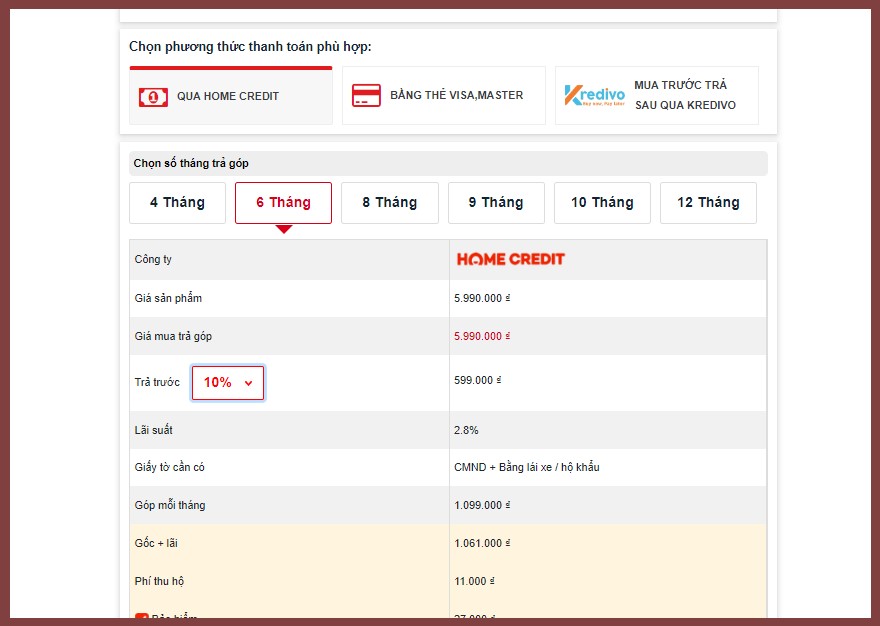Click Chọn phương thức thanh toán phù hợp heading
The width and height of the screenshot is (880, 626).
[x=250, y=47]
